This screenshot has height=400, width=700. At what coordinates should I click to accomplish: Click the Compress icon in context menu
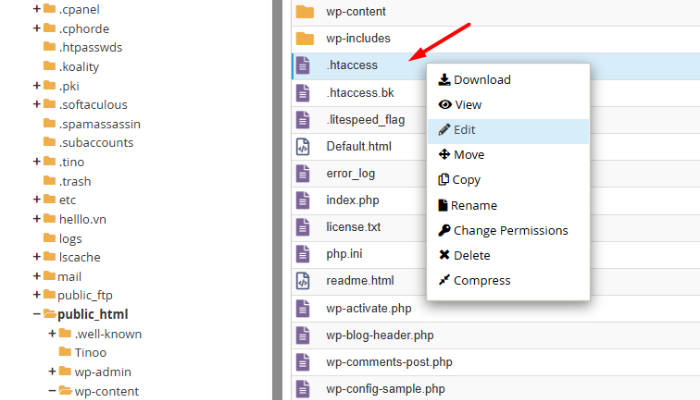tap(444, 280)
